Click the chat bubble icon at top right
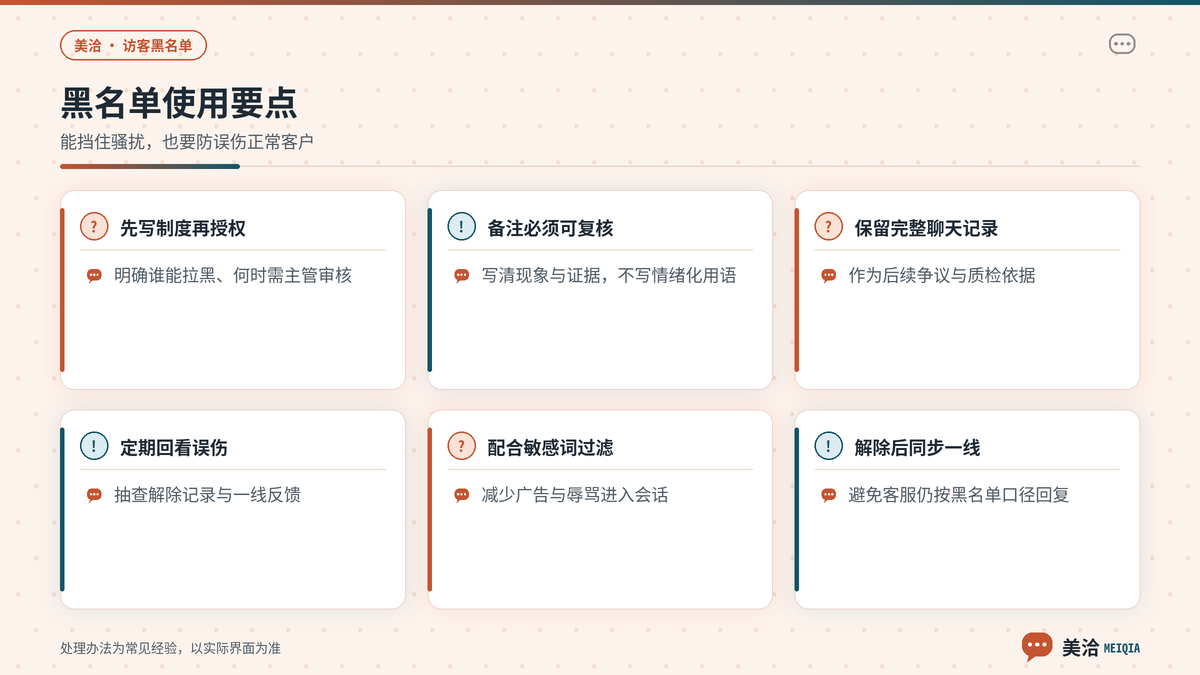 (x=1122, y=44)
